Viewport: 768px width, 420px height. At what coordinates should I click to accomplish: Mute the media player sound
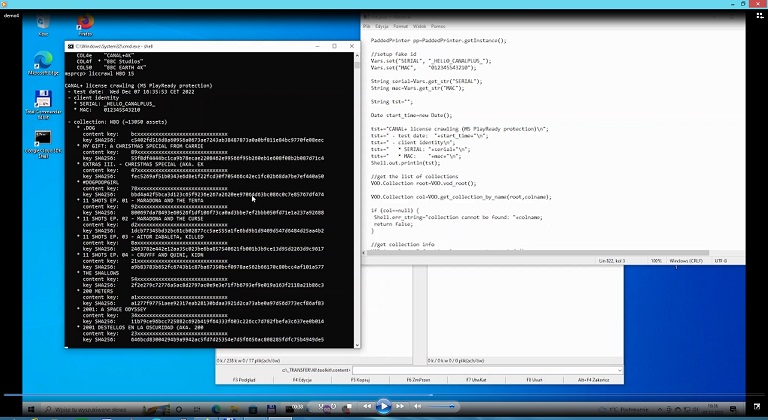pyautogui.click(x=418, y=406)
